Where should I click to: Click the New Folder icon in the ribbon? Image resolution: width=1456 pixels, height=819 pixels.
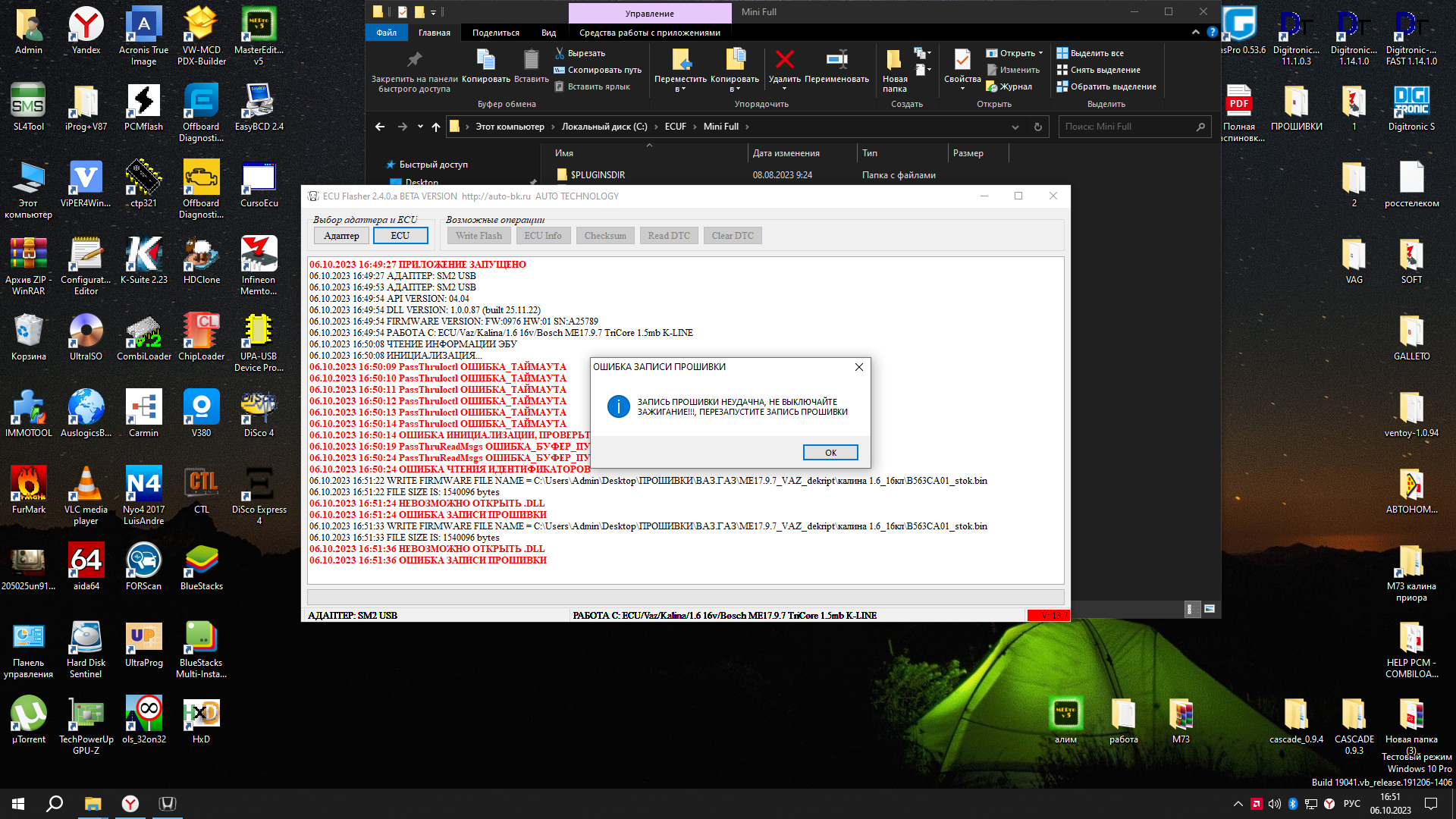(894, 61)
